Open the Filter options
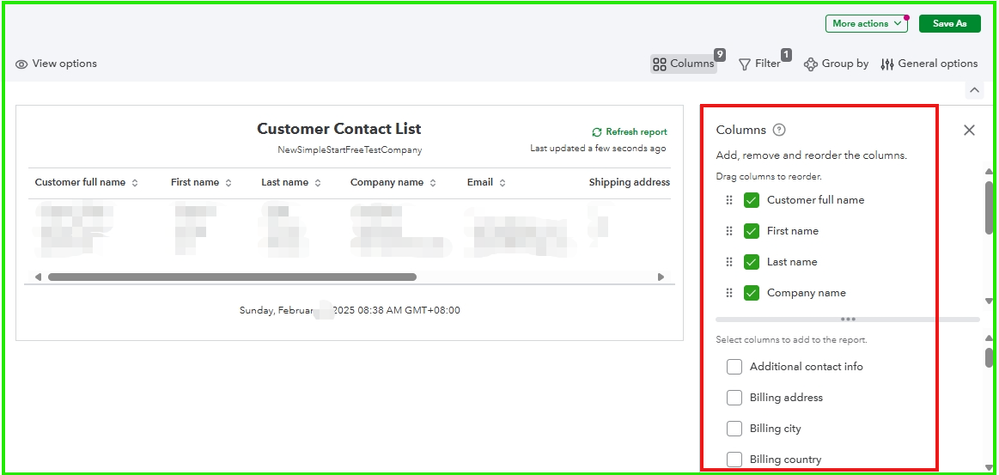 (x=759, y=64)
